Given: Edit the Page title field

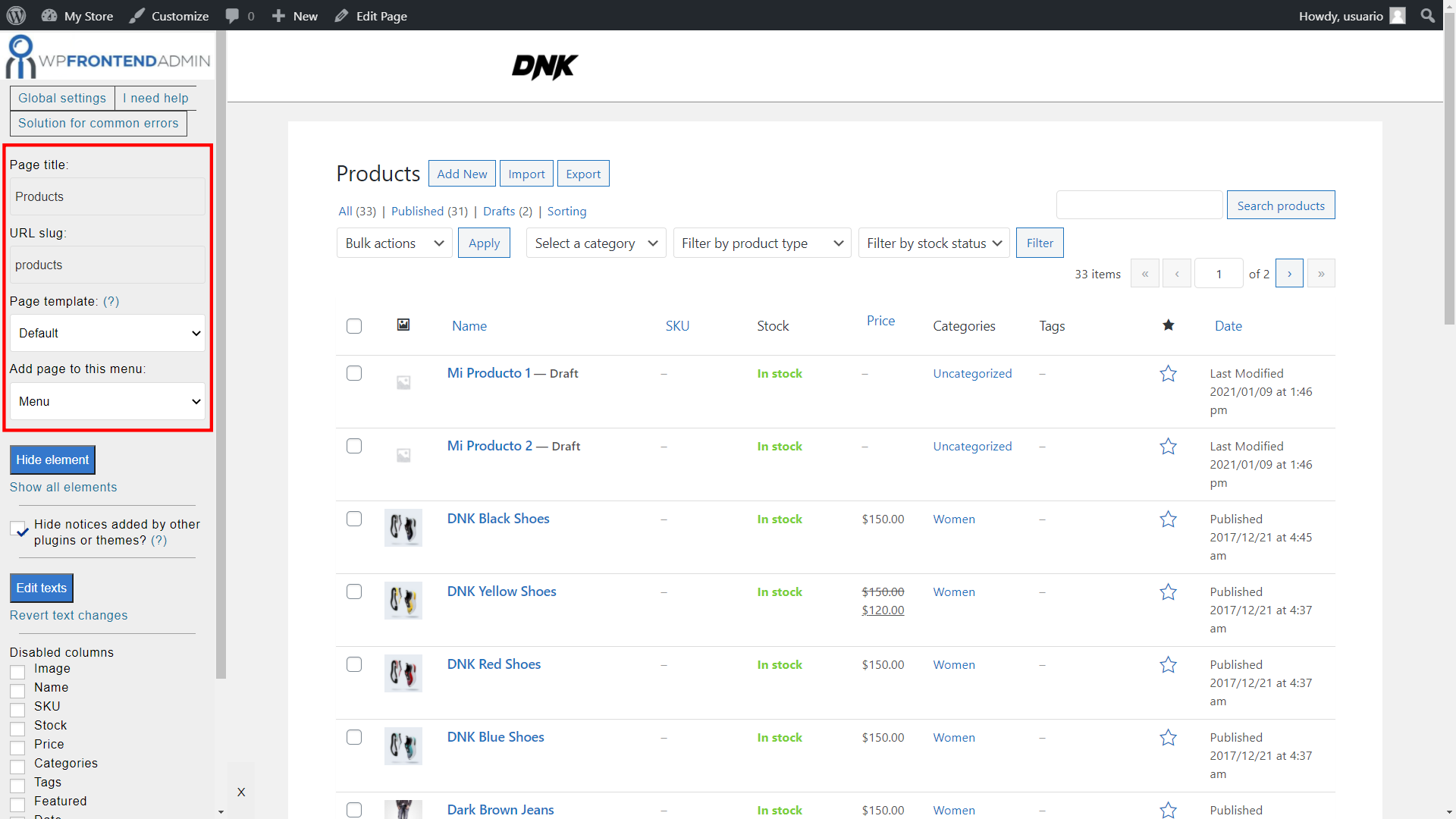Looking at the screenshot, I should (x=107, y=196).
